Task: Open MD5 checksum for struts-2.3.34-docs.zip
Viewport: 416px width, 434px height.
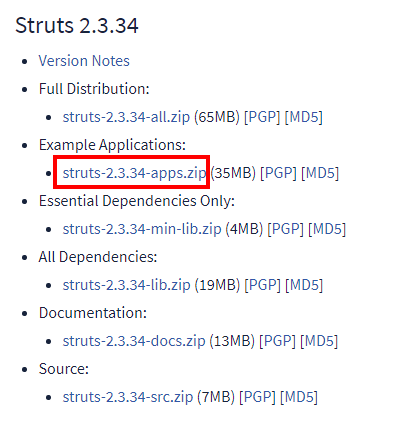Action: coord(319,341)
